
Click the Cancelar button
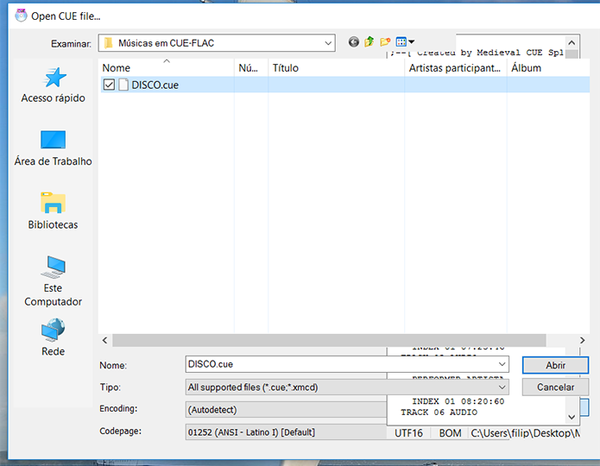[555, 387]
